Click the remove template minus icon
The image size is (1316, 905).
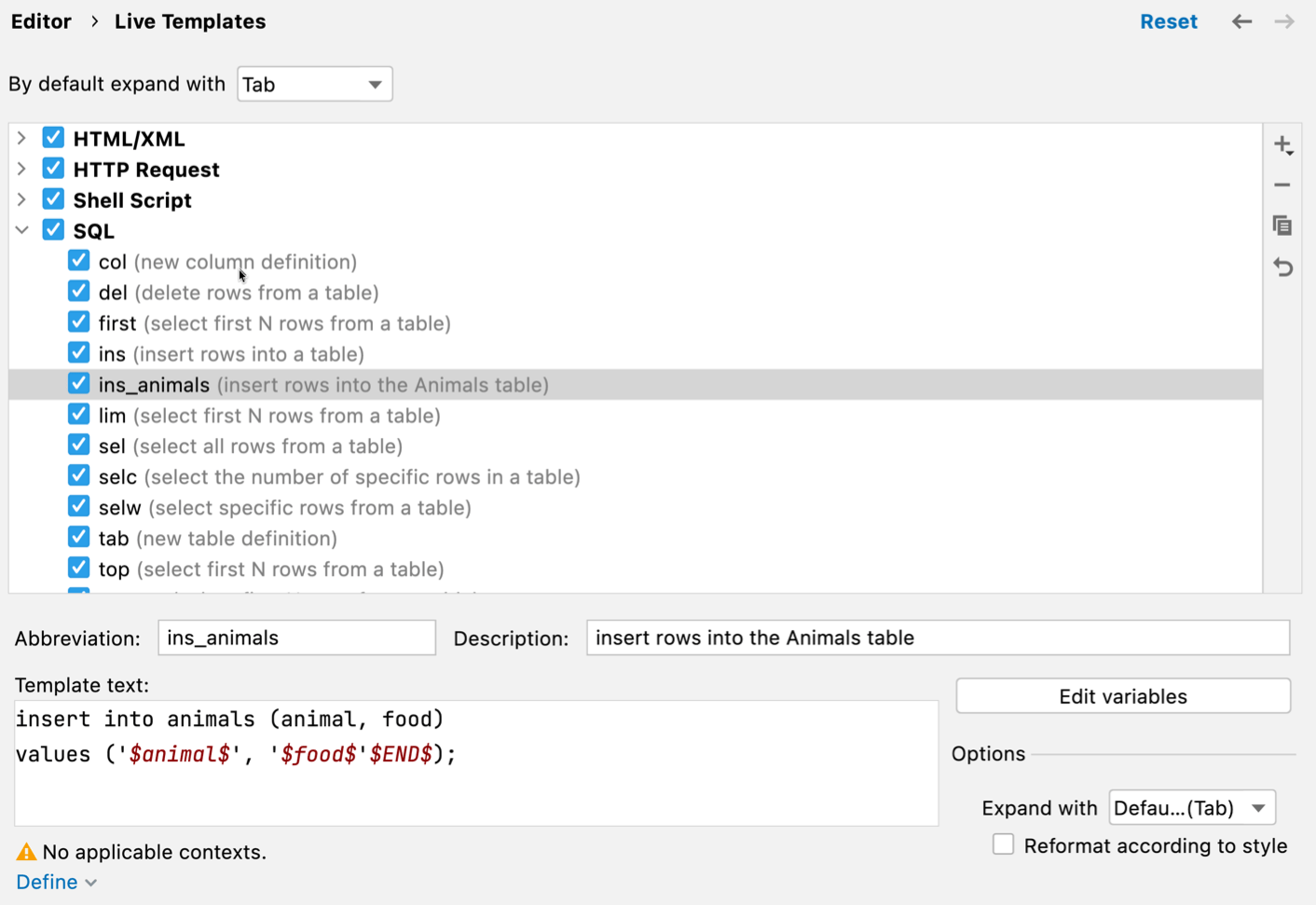click(x=1282, y=185)
